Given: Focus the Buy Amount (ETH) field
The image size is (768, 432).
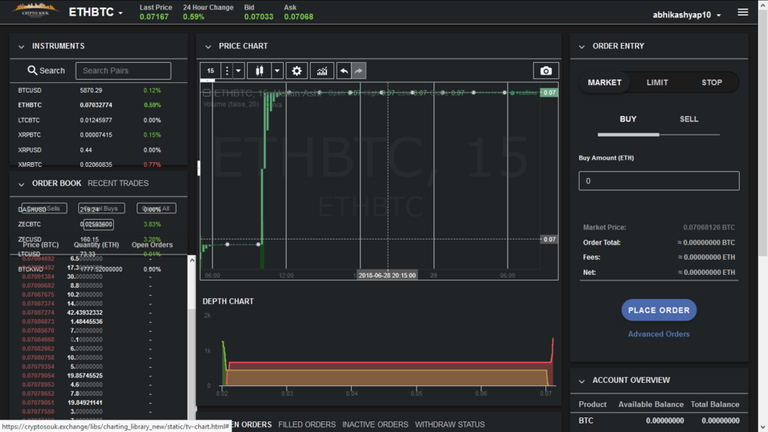Looking at the screenshot, I should pos(659,181).
